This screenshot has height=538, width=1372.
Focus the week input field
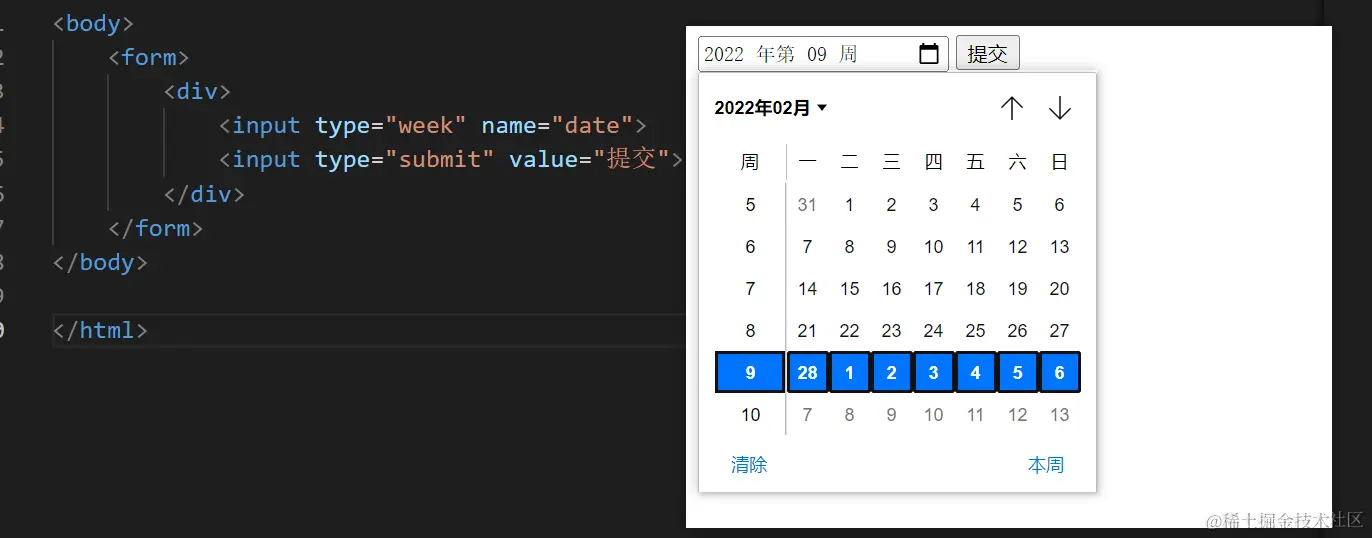click(823, 54)
